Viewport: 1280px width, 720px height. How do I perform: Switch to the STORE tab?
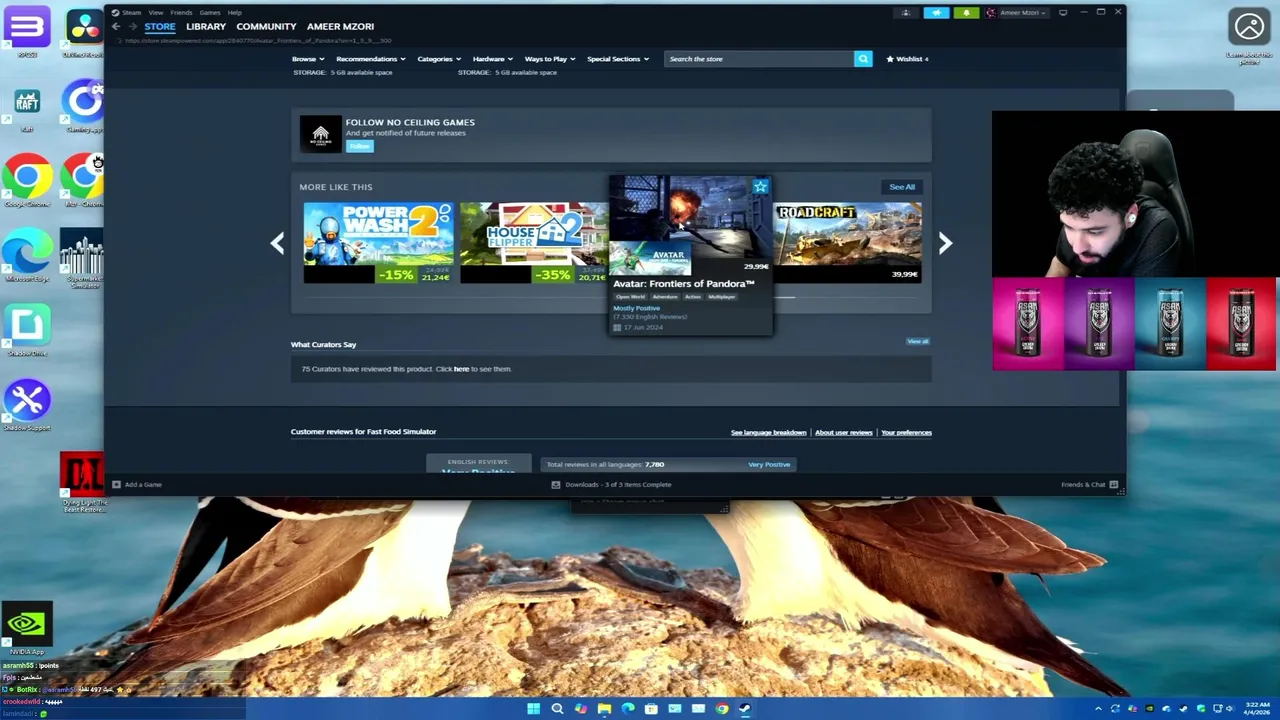(x=160, y=27)
